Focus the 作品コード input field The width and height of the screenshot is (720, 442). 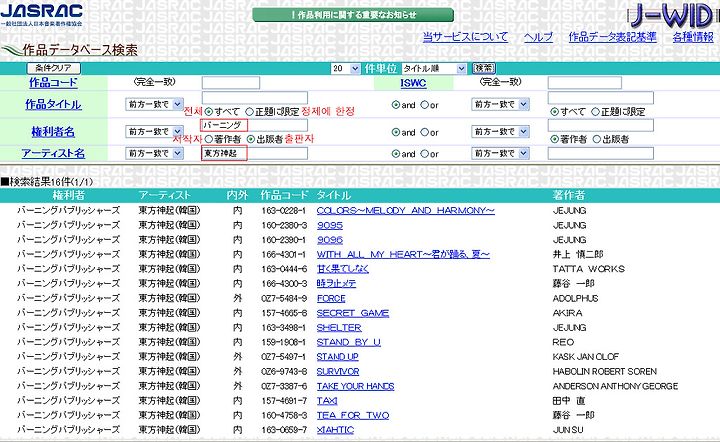click(x=231, y=83)
